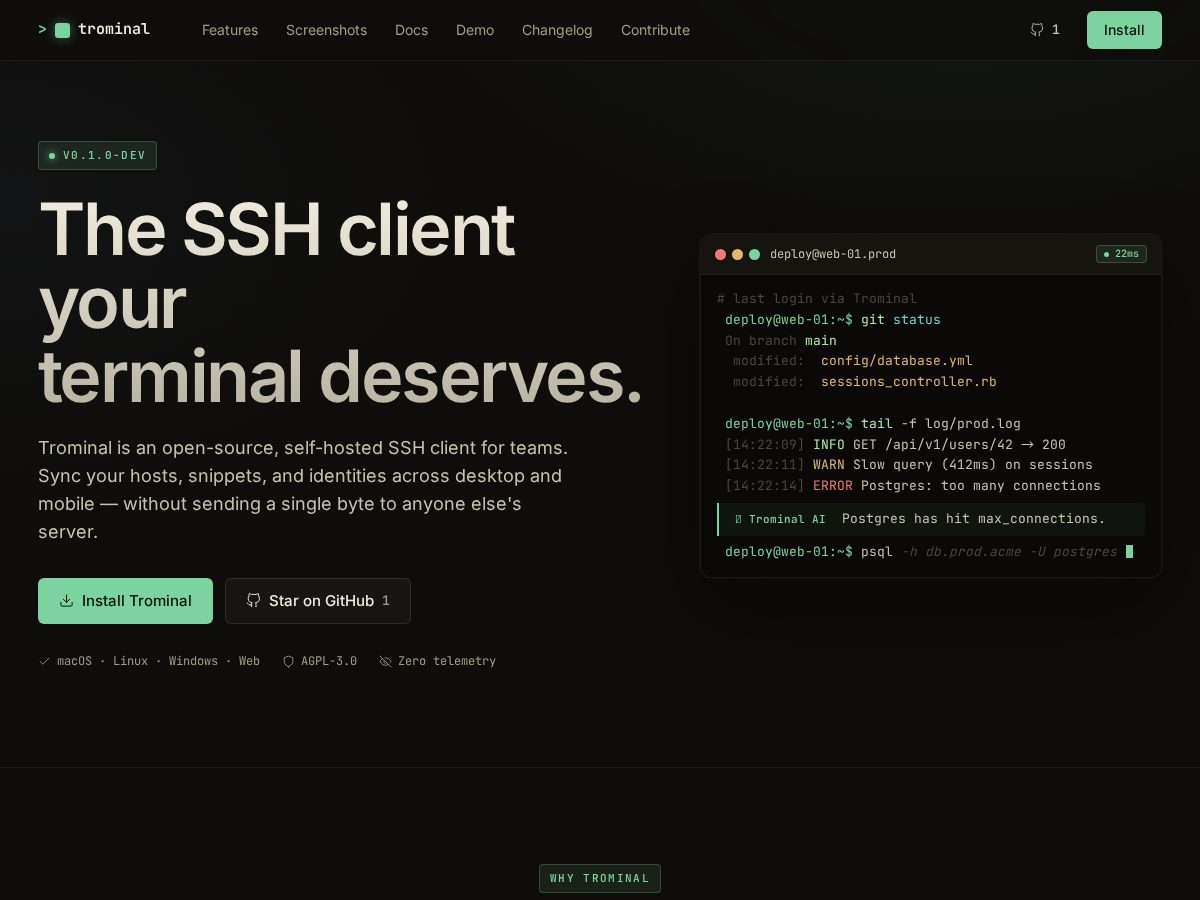
Task: Click the green trominal logo square
Action: (x=62, y=30)
